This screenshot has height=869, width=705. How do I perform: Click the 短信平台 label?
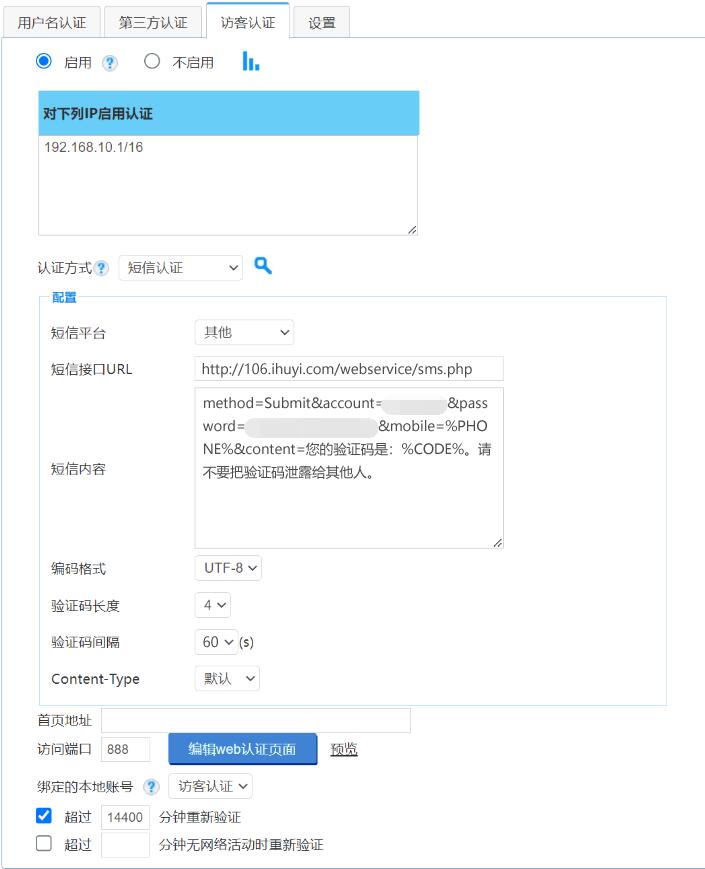pos(78,333)
